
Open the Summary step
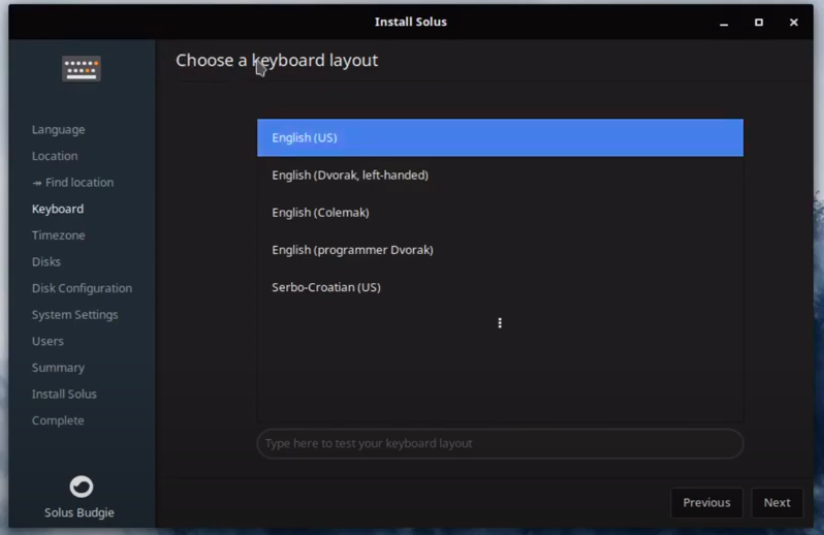tap(58, 368)
